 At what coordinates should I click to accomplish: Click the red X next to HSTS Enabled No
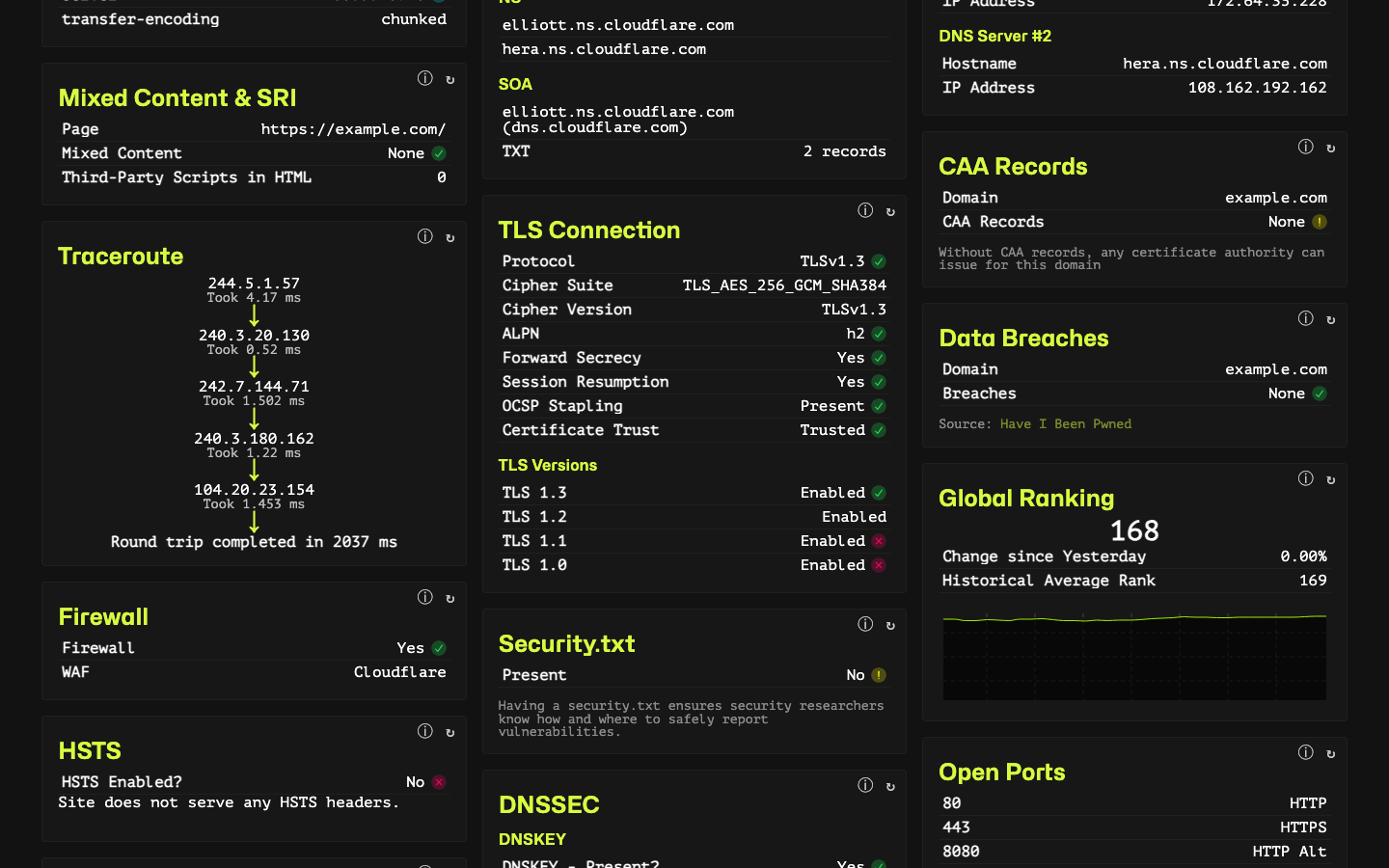pyautogui.click(x=439, y=782)
